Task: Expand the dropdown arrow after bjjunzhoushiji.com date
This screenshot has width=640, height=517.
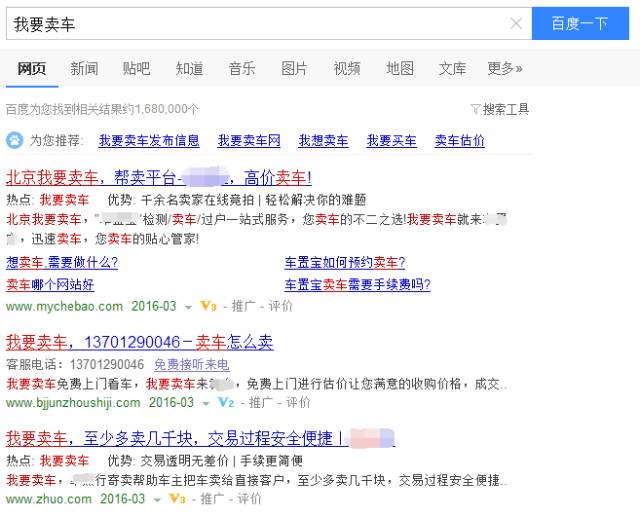Action: [206, 404]
